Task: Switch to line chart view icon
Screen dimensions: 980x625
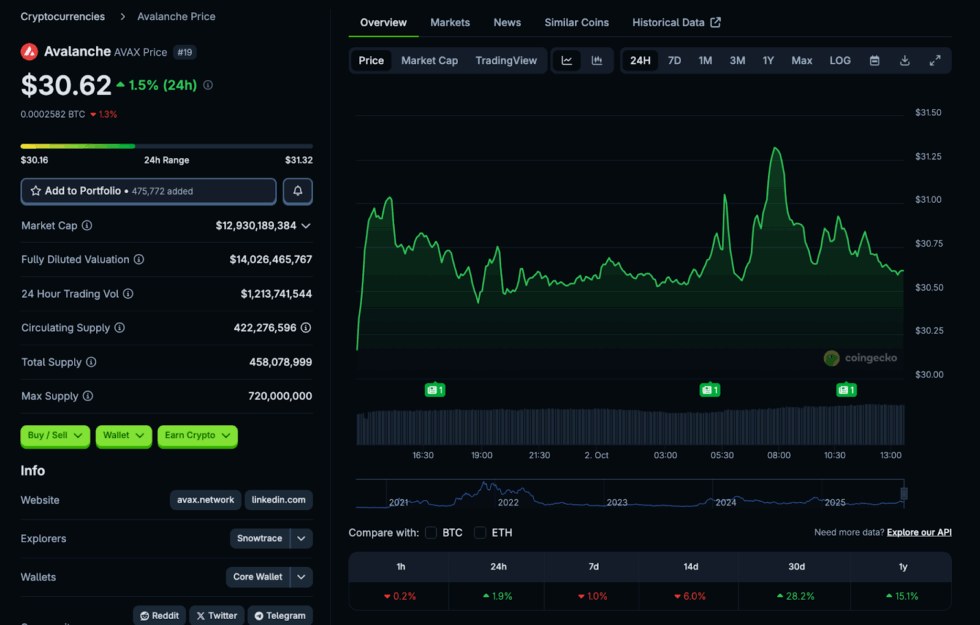Action: click(x=567, y=61)
